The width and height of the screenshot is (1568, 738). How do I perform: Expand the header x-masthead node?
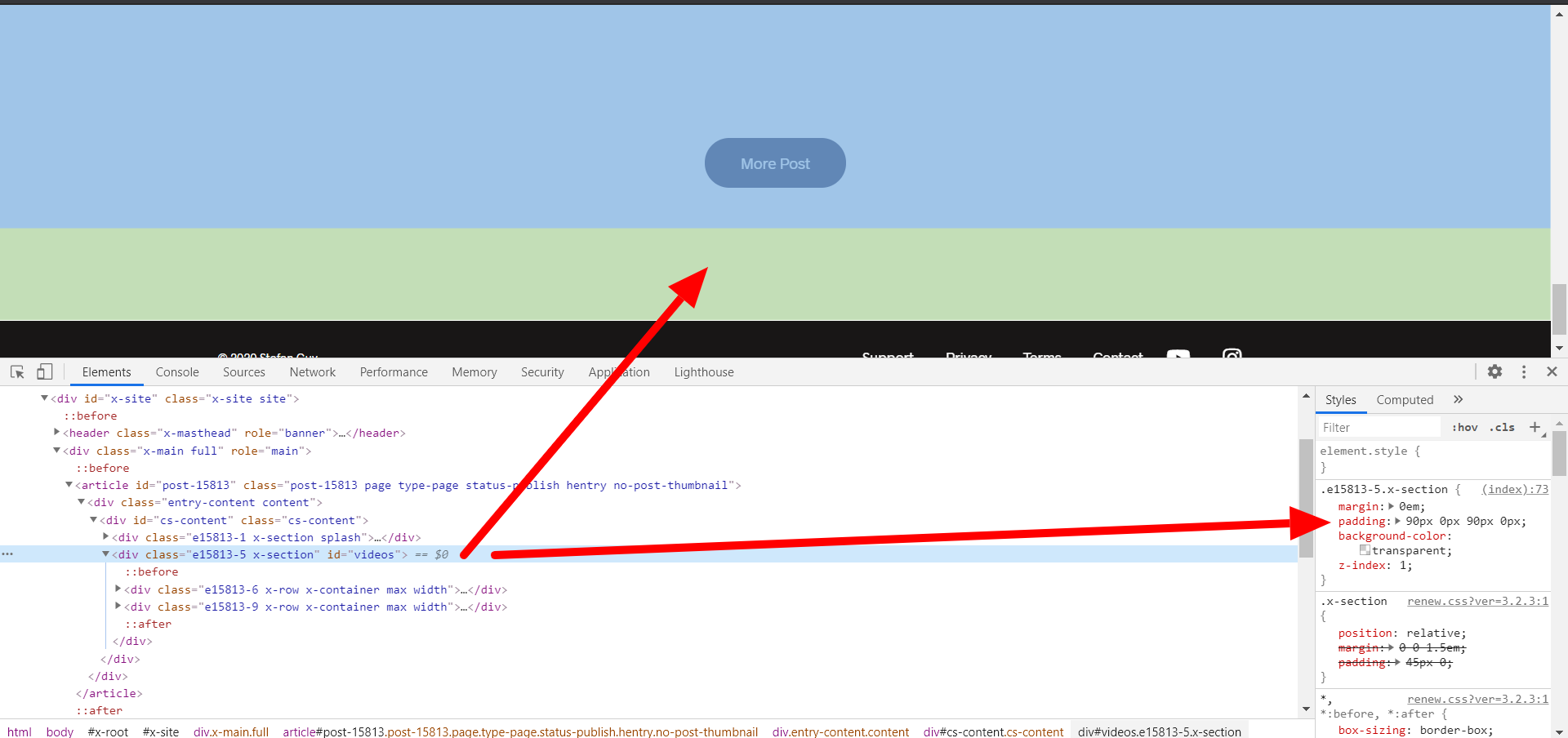(x=56, y=433)
